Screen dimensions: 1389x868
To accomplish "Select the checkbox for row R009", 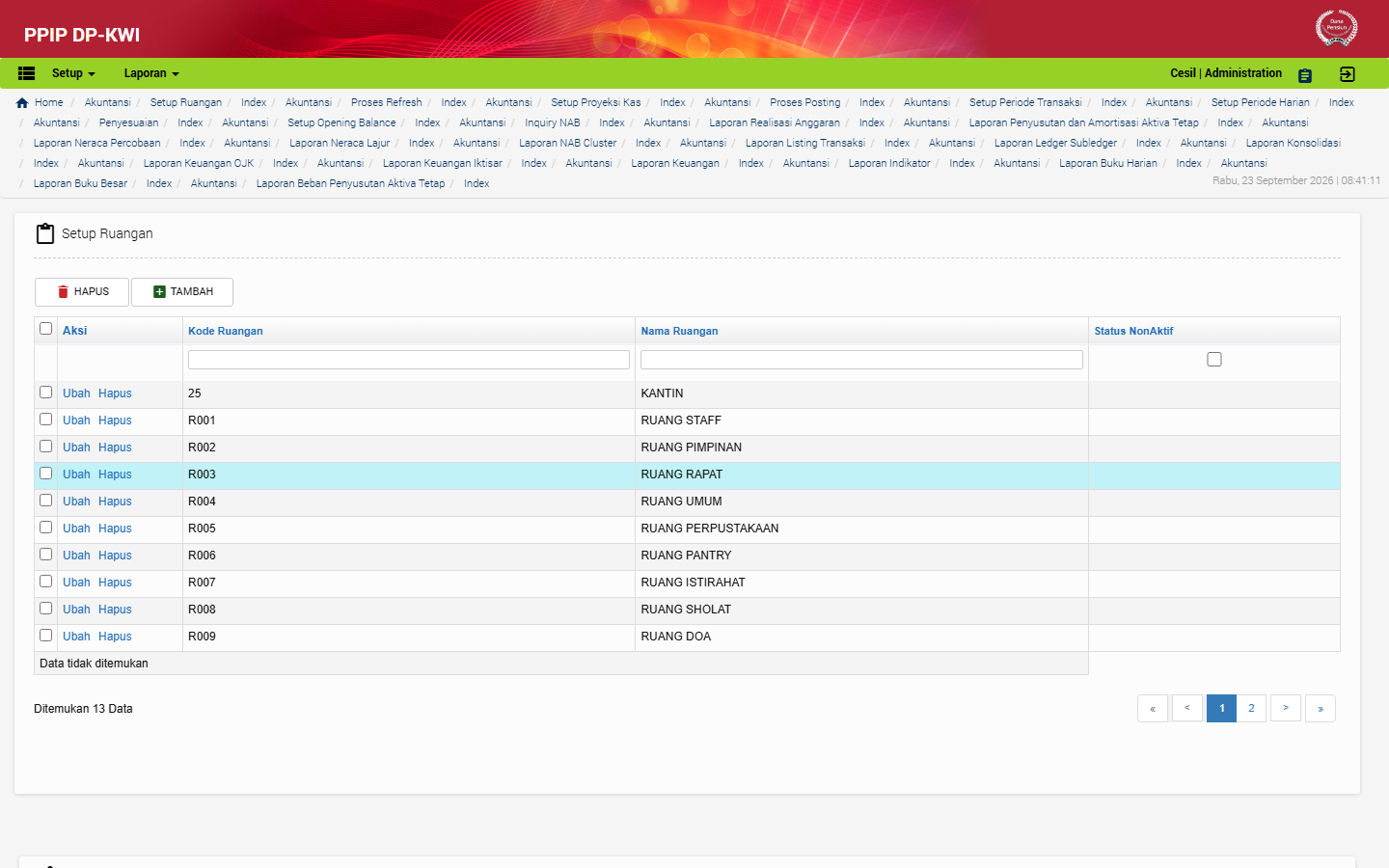I will click(45, 636).
